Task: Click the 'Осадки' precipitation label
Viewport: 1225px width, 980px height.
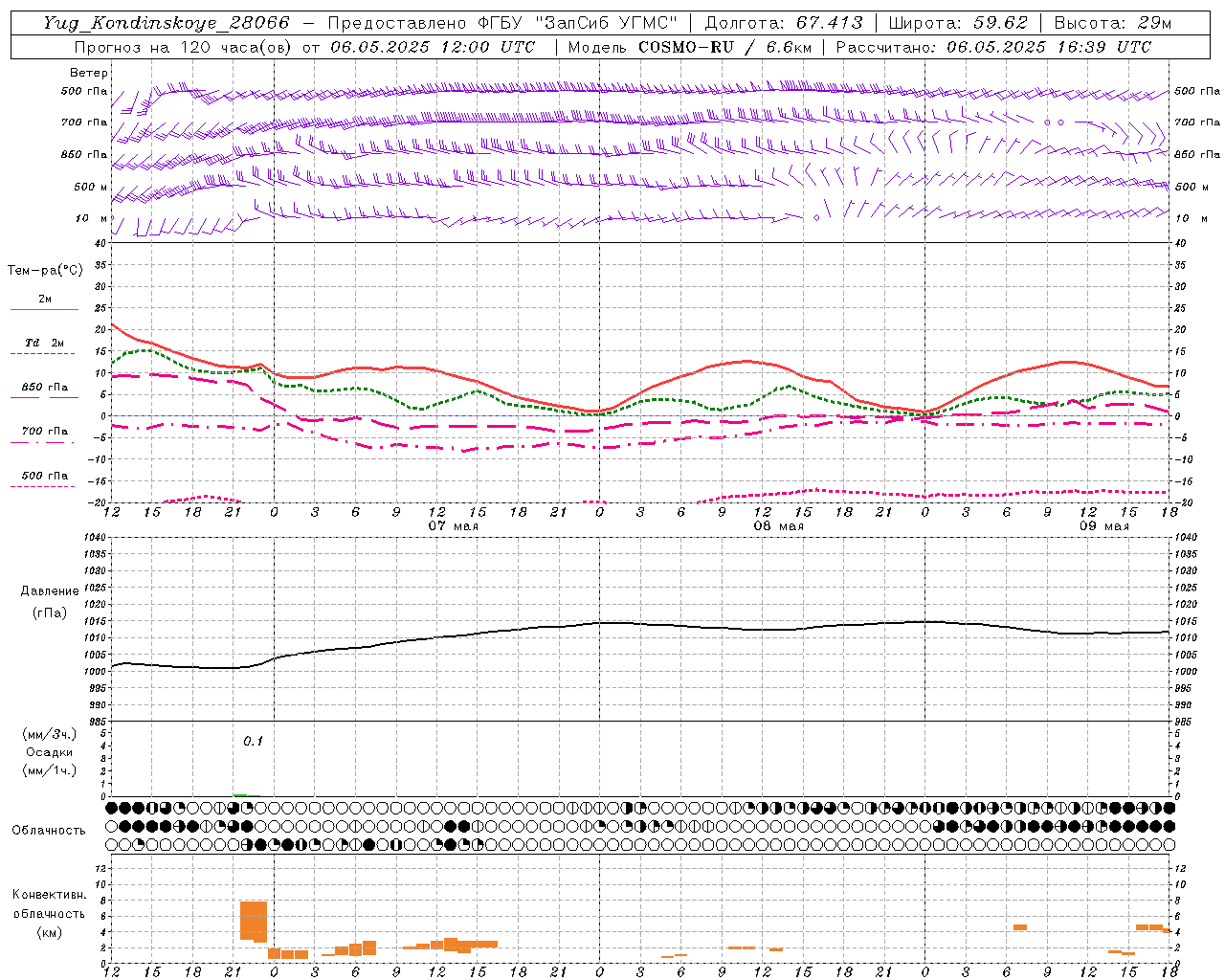Action: (50, 752)
